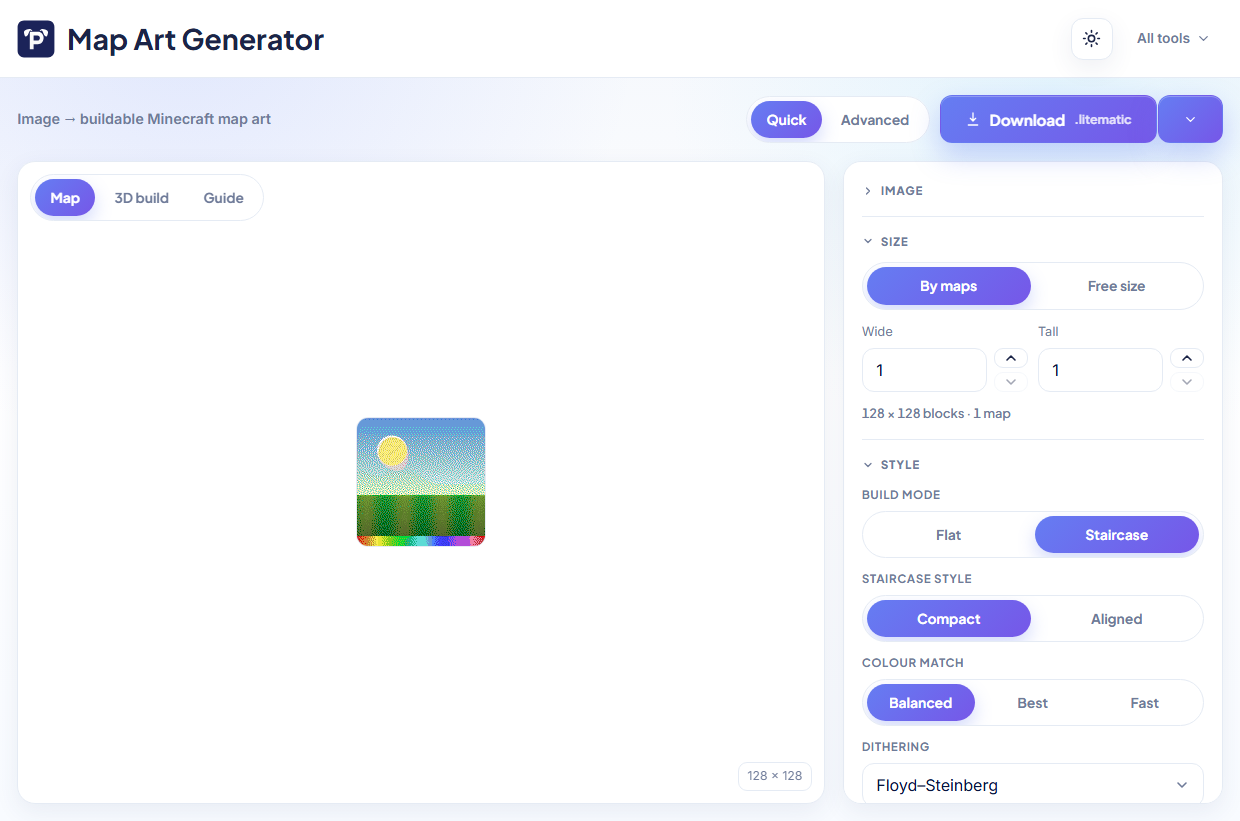The width and height of the screenshot is (1240, 821).
Task: Switch to Quick mode
Action: [x=786, y=120]
